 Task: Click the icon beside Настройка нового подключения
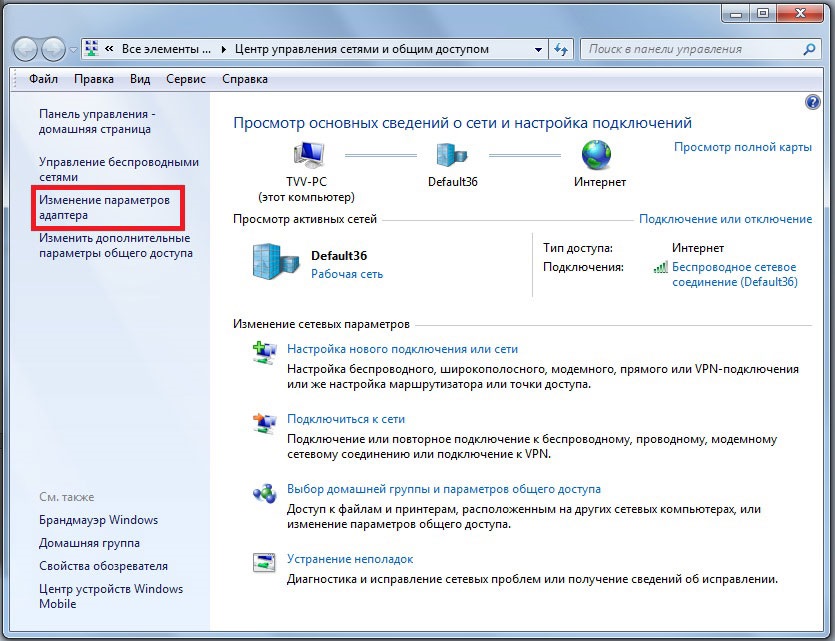coord(265,353)
